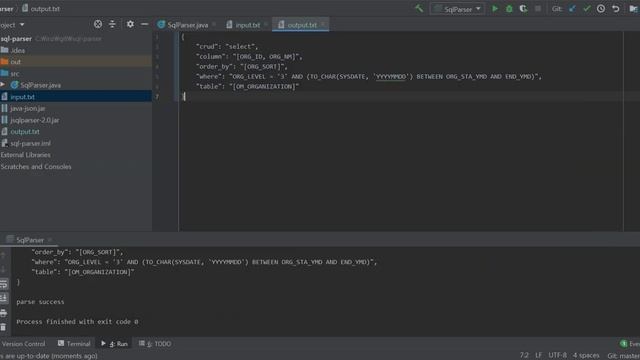This screenshot has width=640, height=360.
Task: Click 'parse success' text in console
Action: (x=40, y=302)
